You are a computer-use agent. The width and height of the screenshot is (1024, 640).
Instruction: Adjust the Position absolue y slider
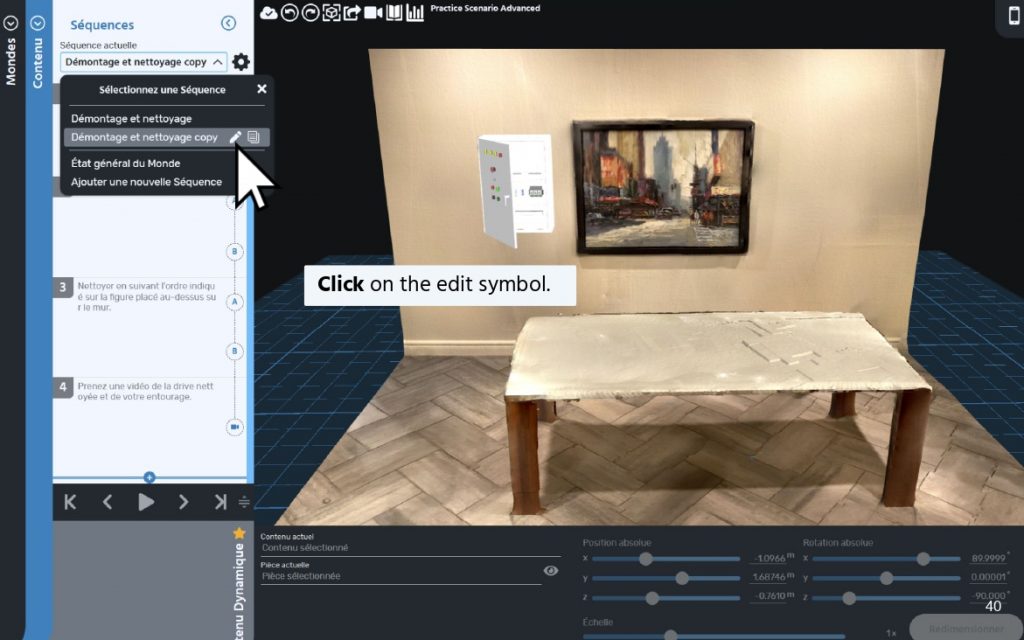click(682, 578)
